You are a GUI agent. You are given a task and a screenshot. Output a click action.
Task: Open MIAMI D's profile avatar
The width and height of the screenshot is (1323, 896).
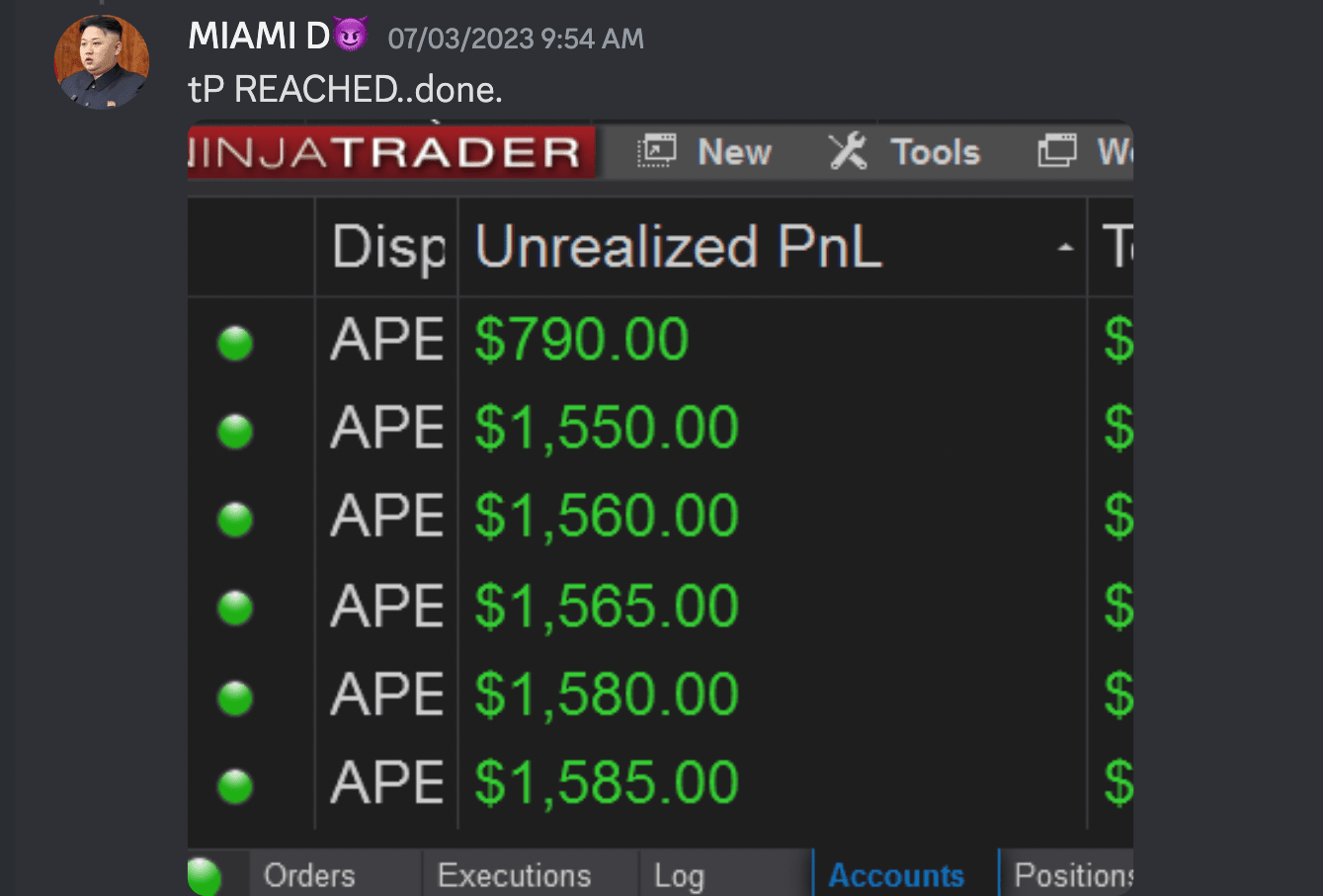point(102,61)
